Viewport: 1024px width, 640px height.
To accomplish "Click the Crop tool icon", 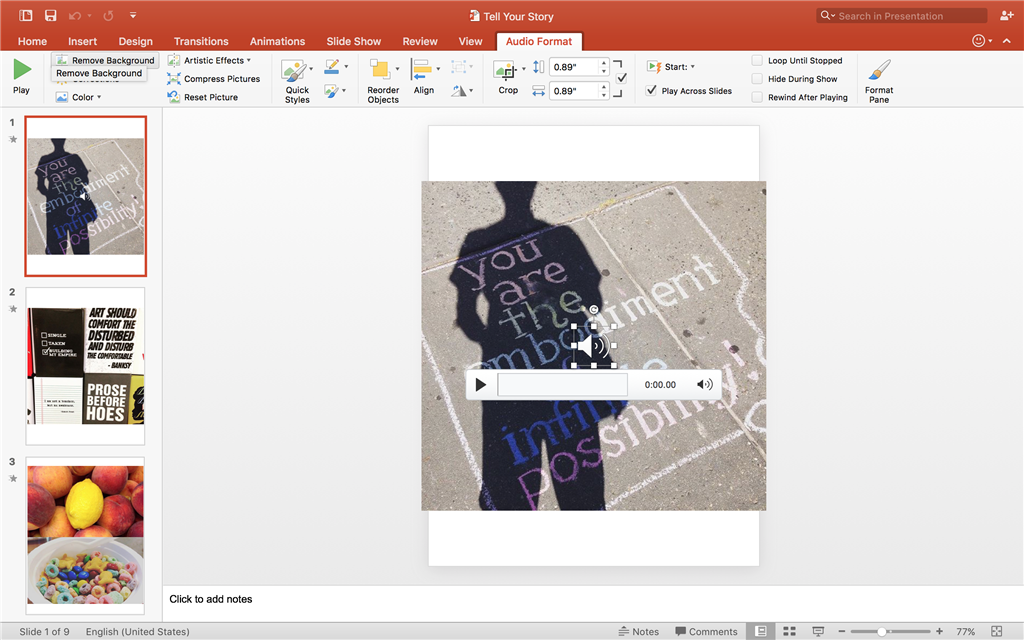I will tap(506, 71).
